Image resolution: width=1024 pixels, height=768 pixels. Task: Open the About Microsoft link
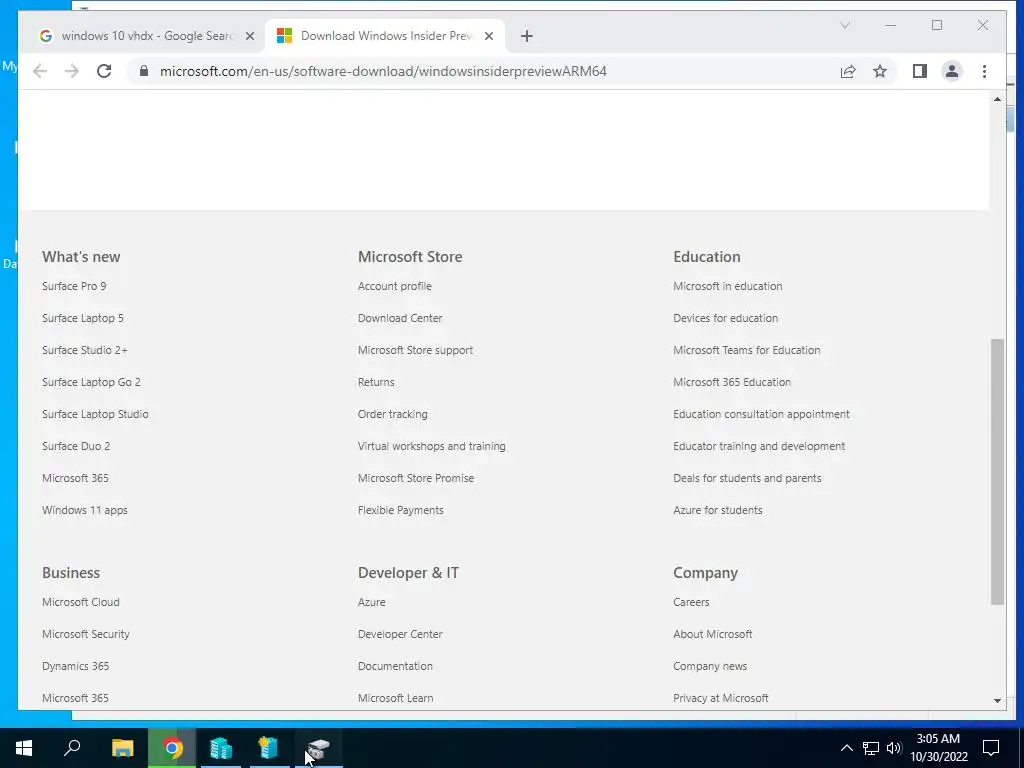coord(712,634)
